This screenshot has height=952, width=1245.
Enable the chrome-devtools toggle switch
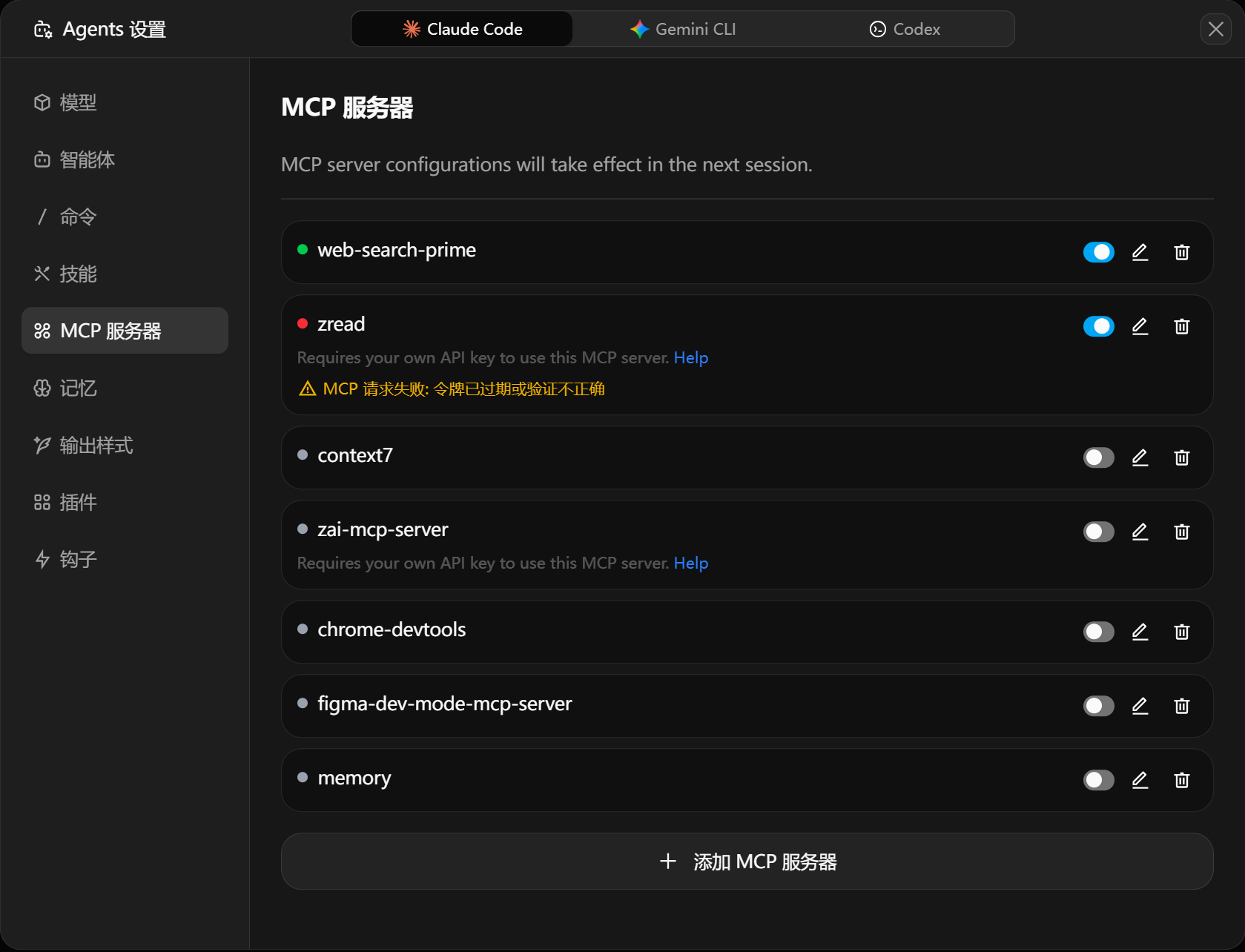tap(1098, 632)
